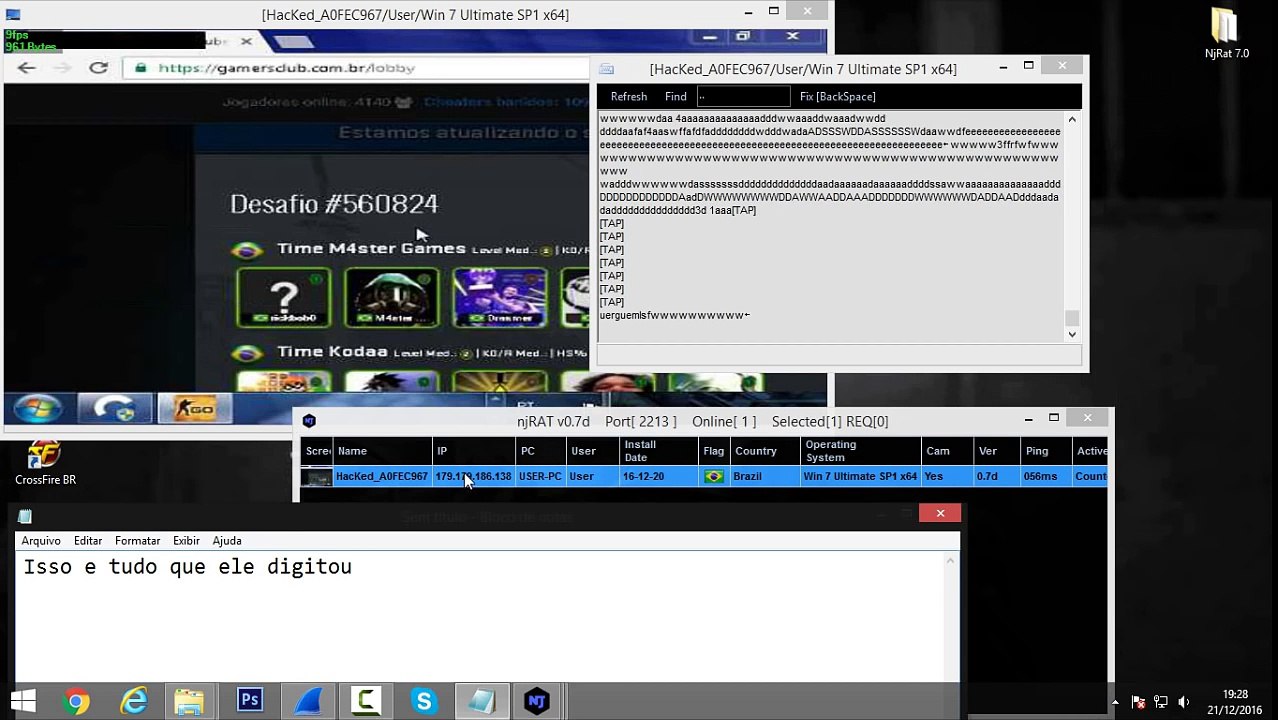Image resolution: width=1278 pixels, height=720 pixels.
Task: Click the Brazil flag beside Time M4ster Games
Action: click(x=247, y=250)
